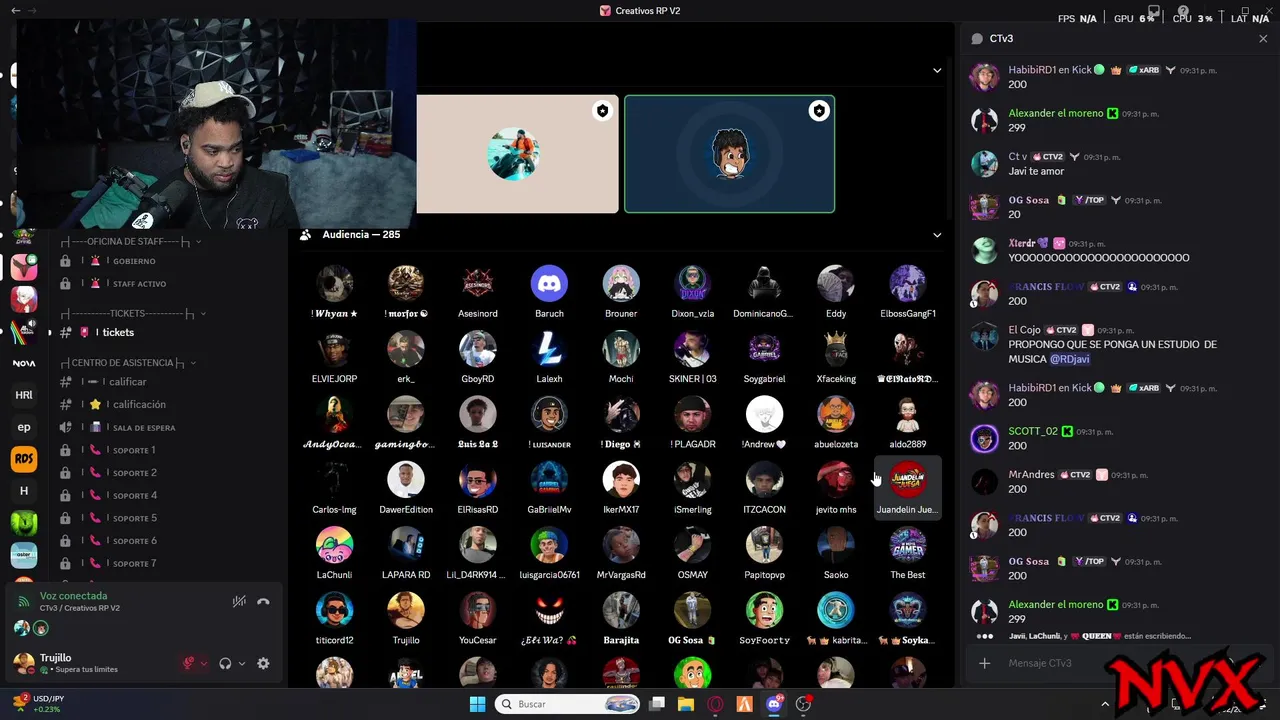
Task: Open Trujillo user profile avatar
Action: (x=23, y=662)
